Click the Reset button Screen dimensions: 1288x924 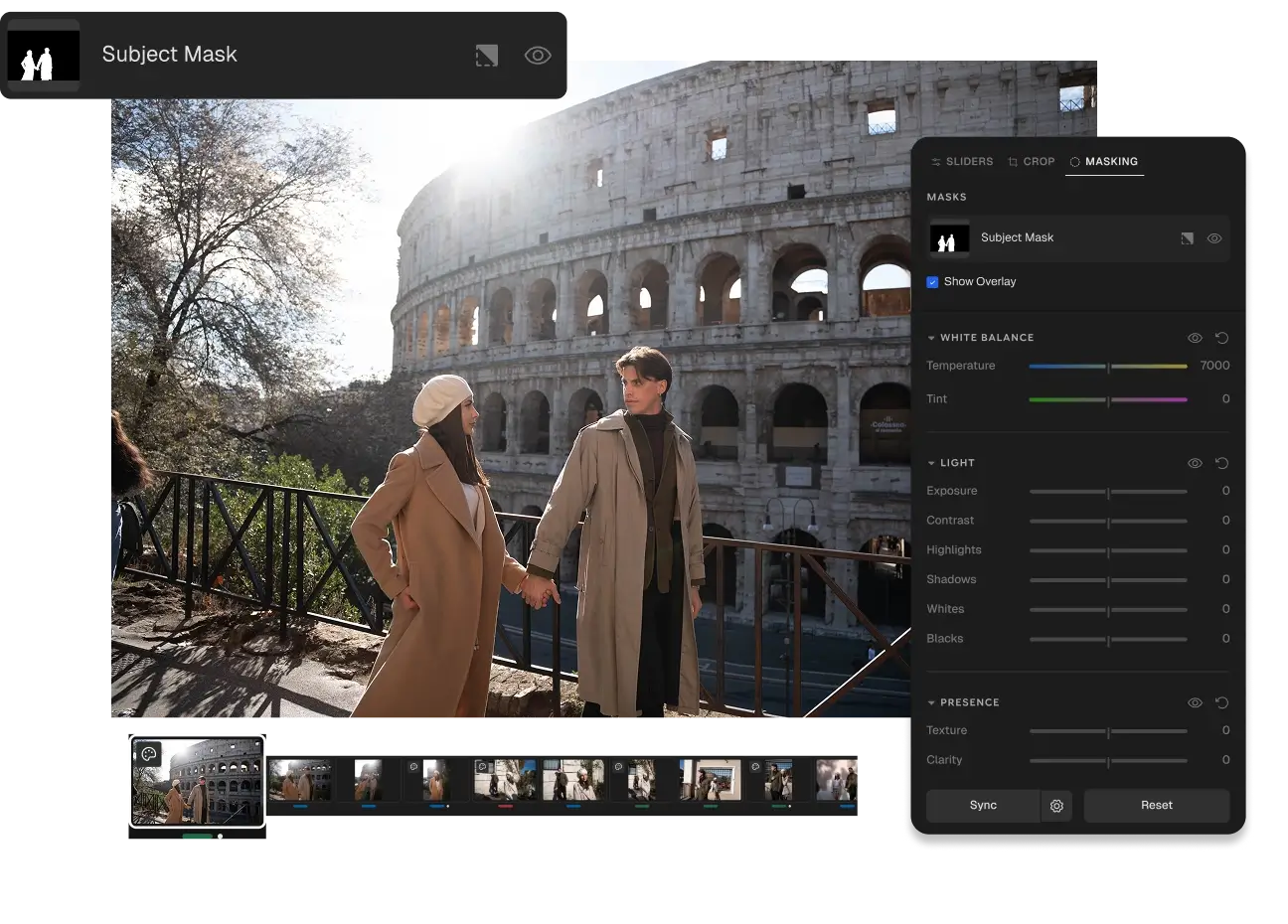tap(1156, 806)
